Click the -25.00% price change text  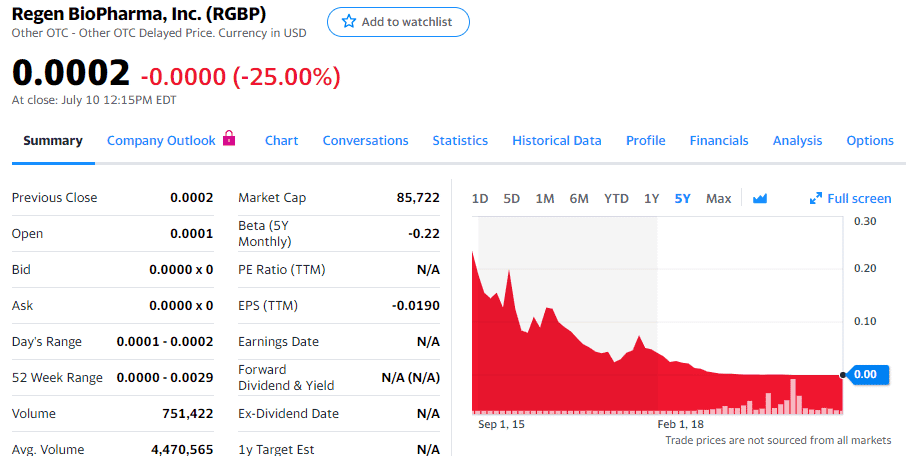[x=287, y=76]
